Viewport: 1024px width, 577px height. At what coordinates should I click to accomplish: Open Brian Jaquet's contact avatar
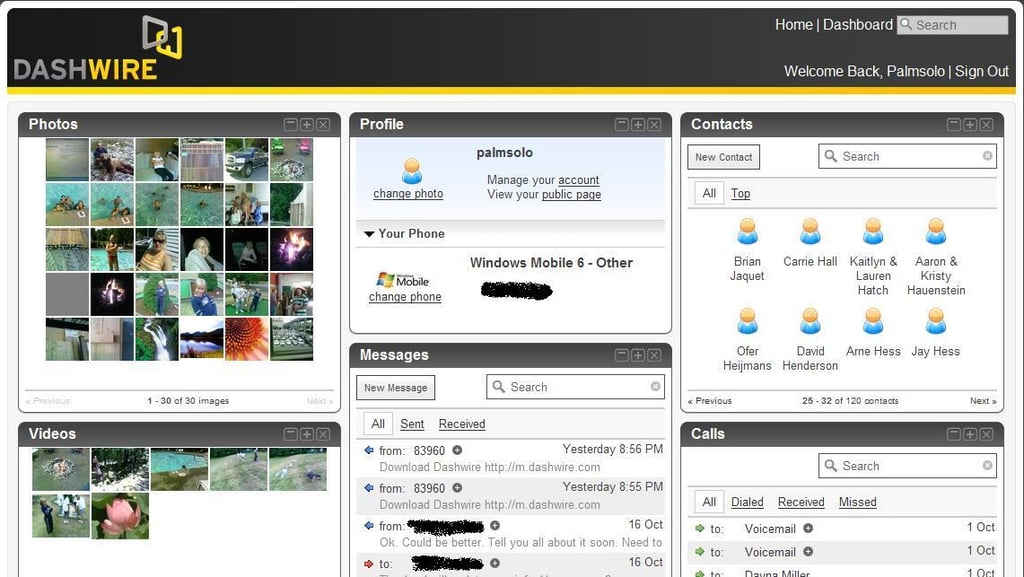tap(747, 232)
